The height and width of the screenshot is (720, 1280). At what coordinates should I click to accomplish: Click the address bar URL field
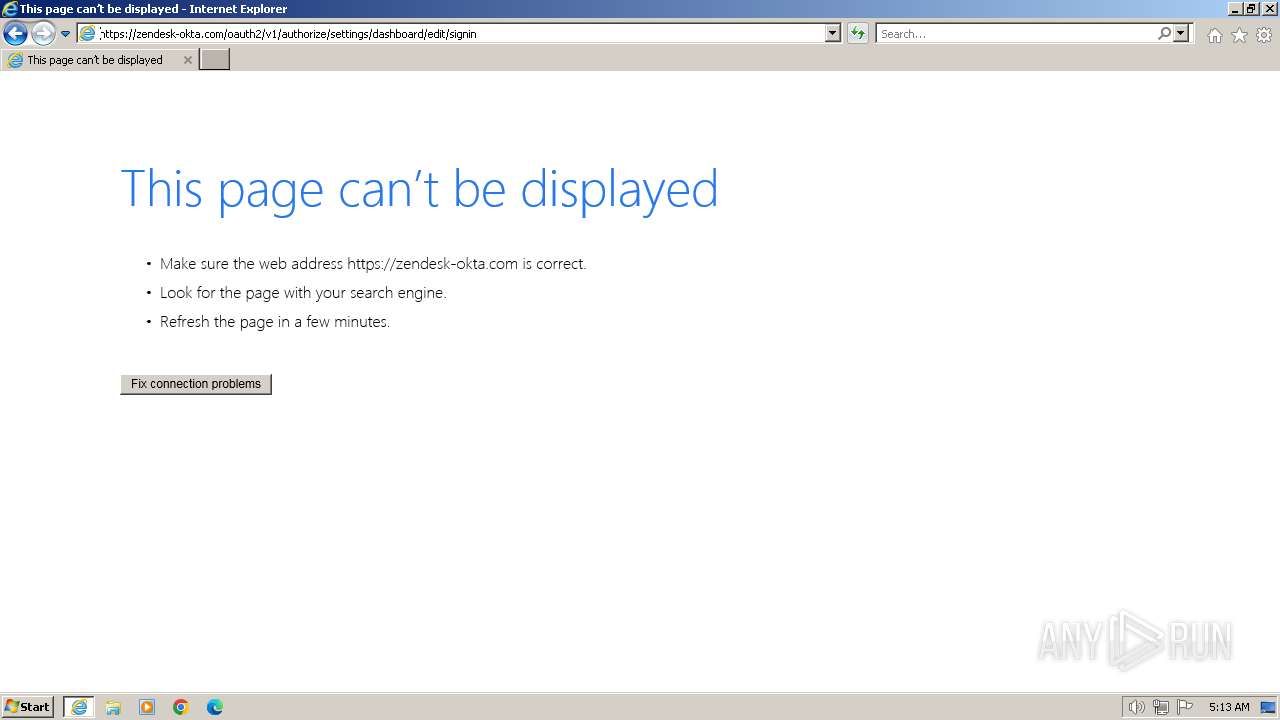(x=462, y=33)
